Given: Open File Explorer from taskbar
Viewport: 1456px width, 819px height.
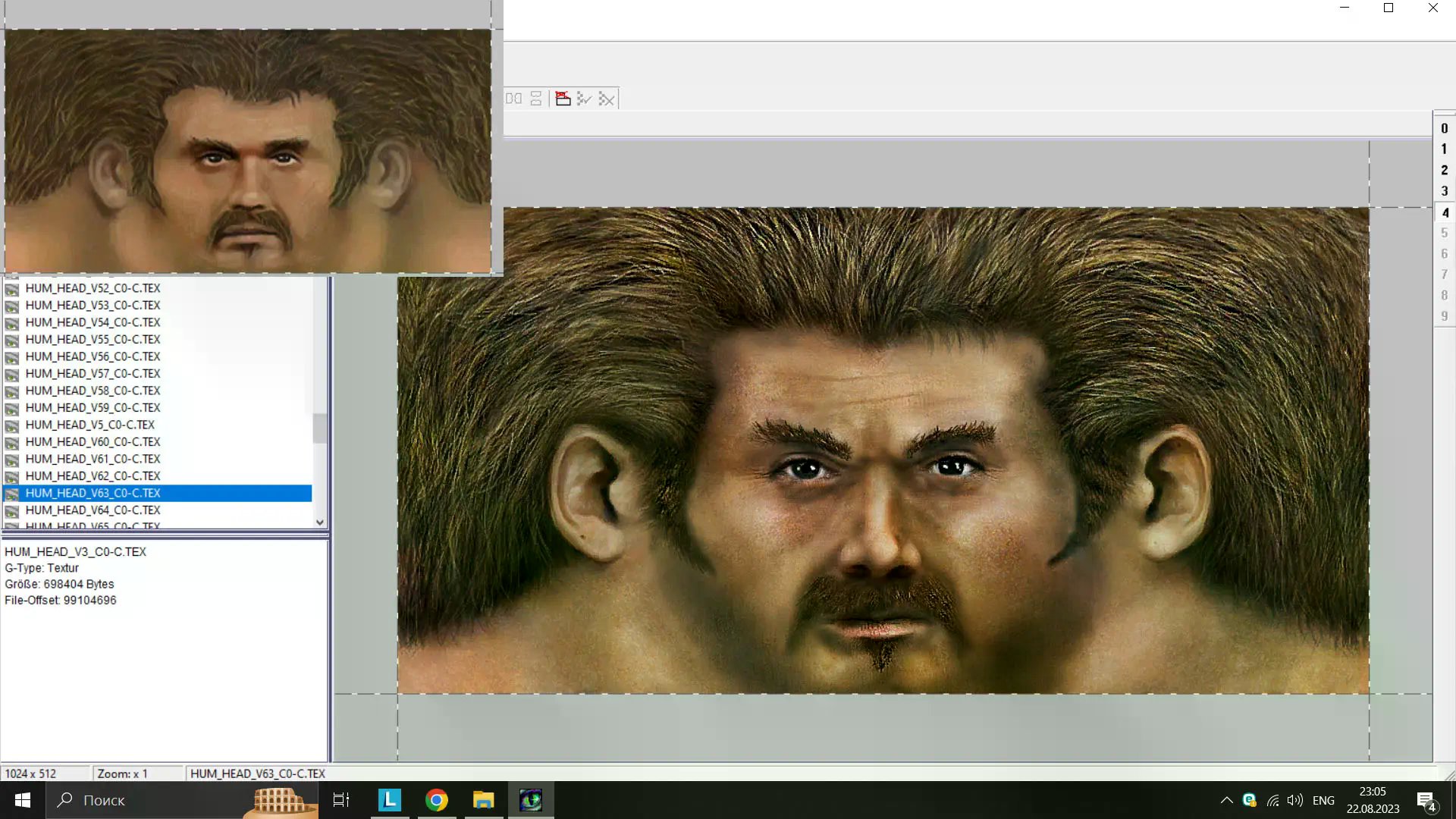Looking at the screenshot, I should pos(483,800).
